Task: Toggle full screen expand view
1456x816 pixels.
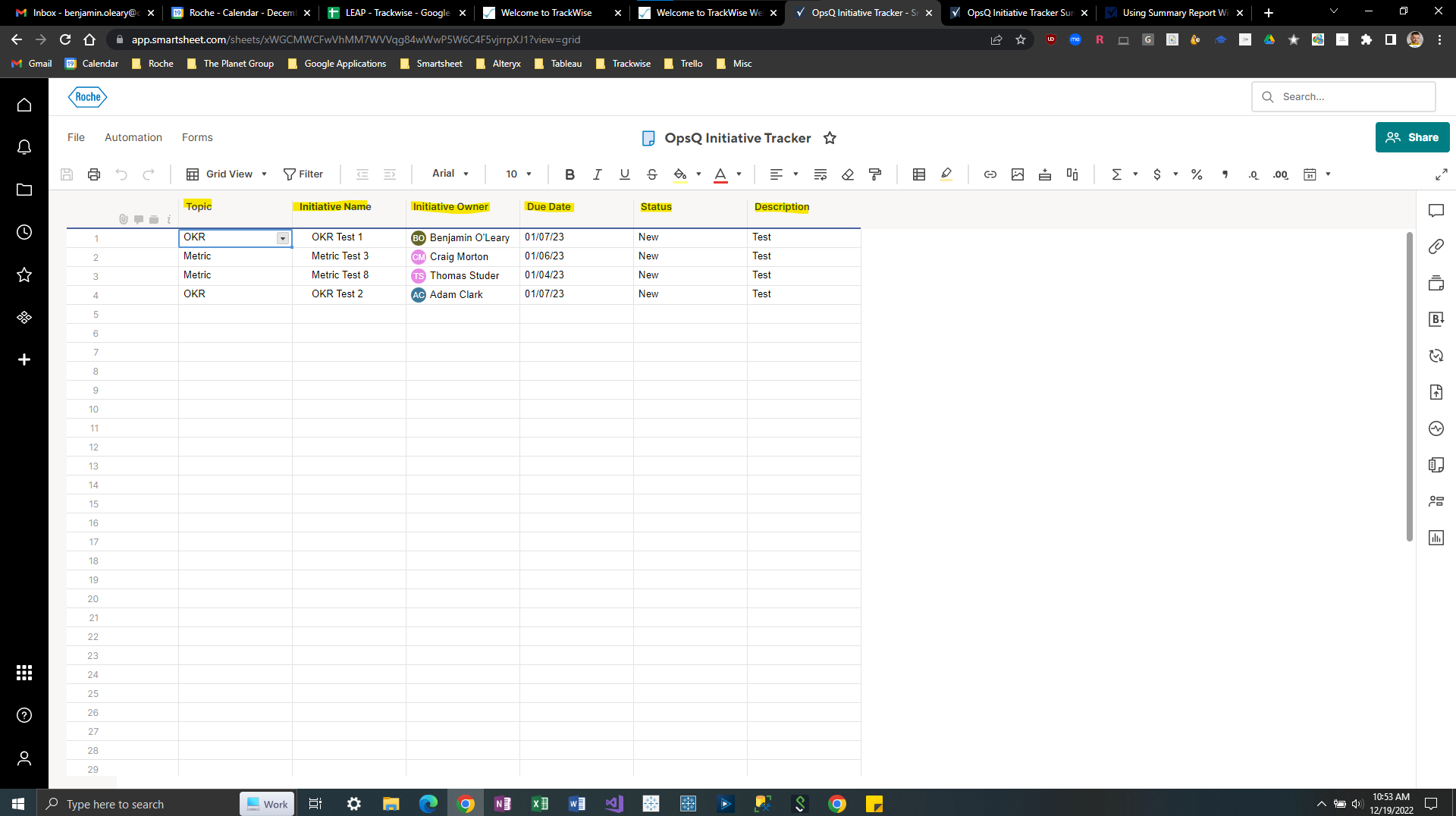Action: click(1441, 174)
